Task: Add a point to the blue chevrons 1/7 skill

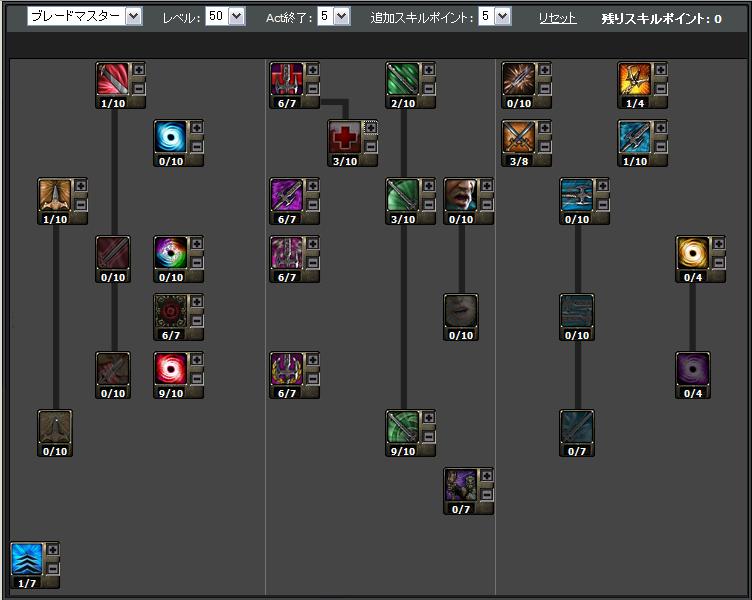Action: point(53,550)
